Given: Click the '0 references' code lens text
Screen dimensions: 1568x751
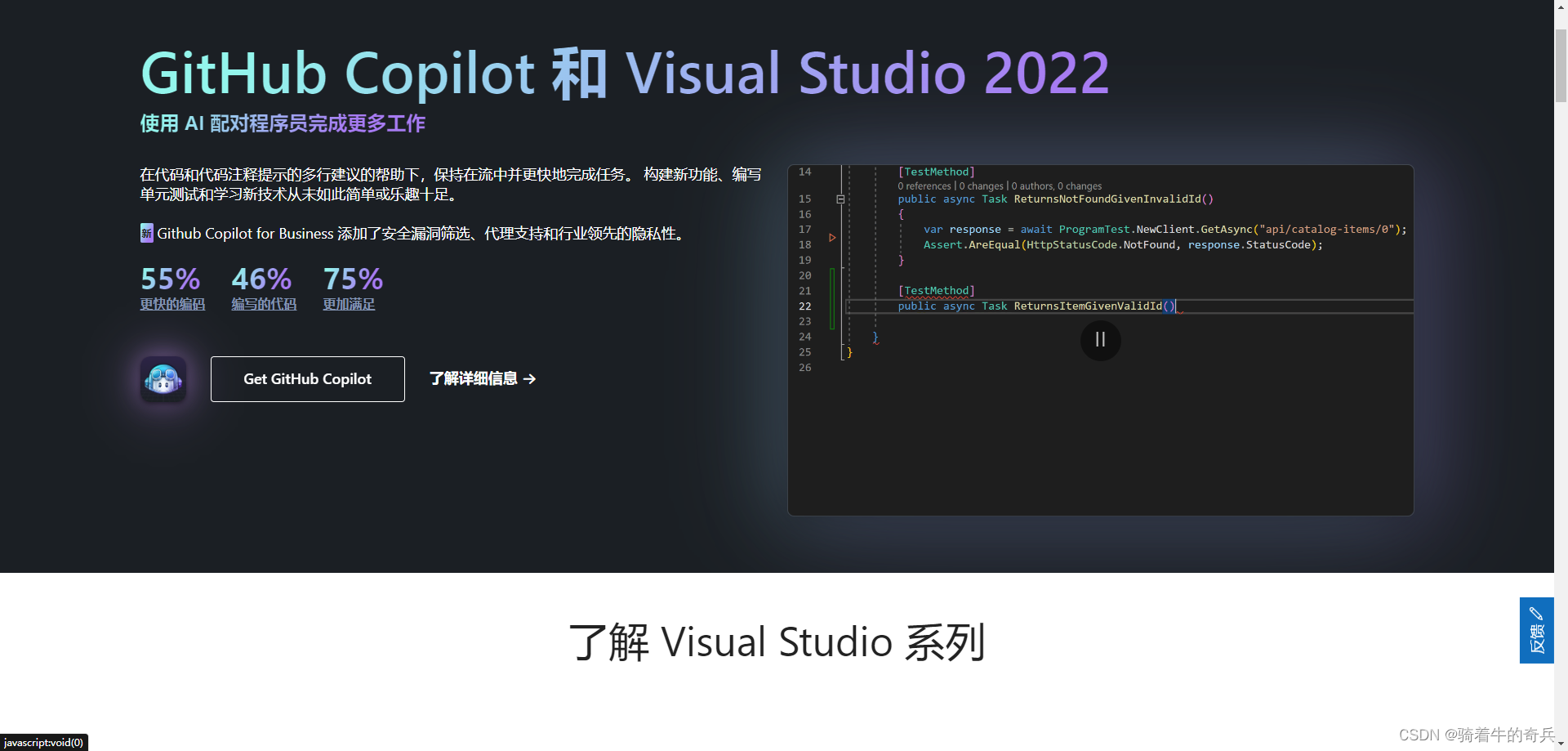Looking at the screenshot, I should [924, 186].
